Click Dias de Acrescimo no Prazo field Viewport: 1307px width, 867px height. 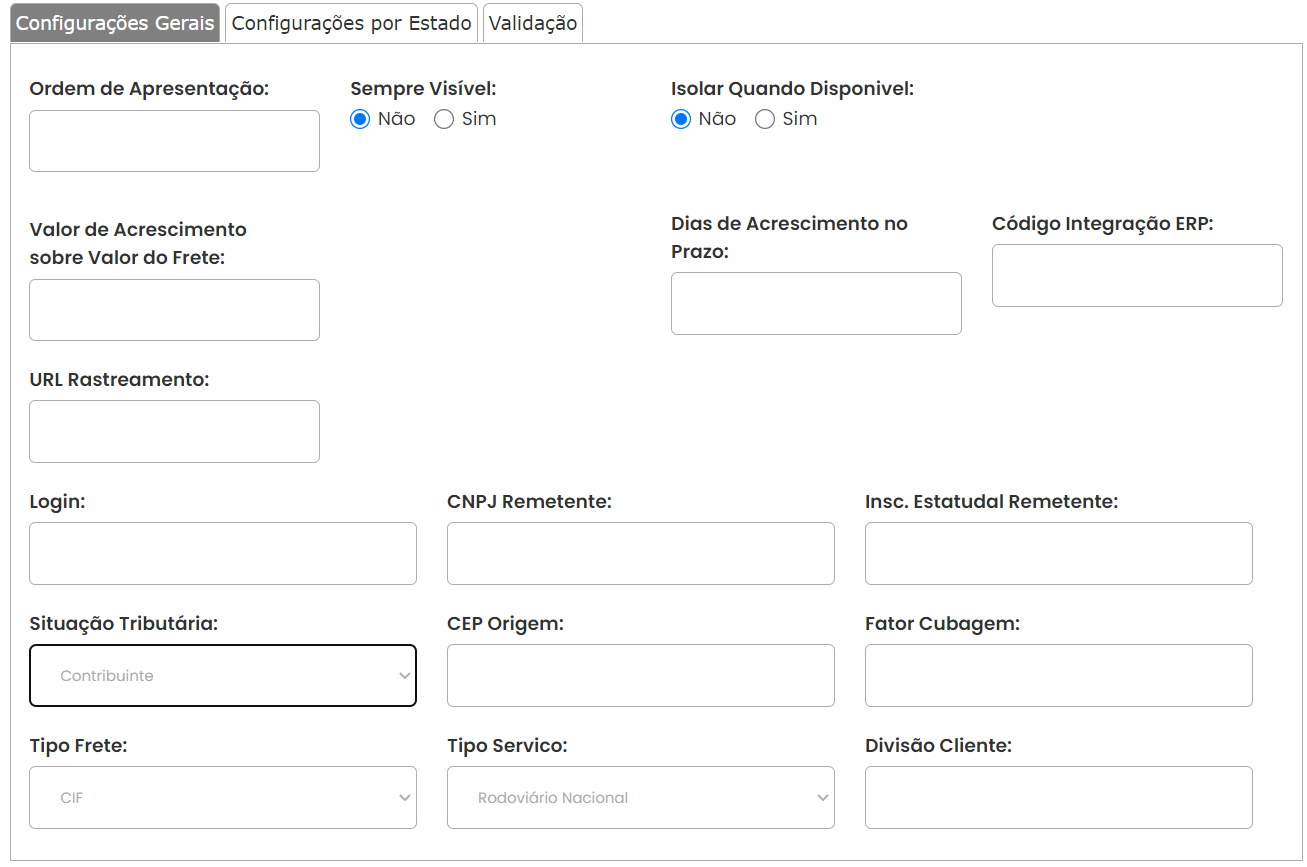816,303
